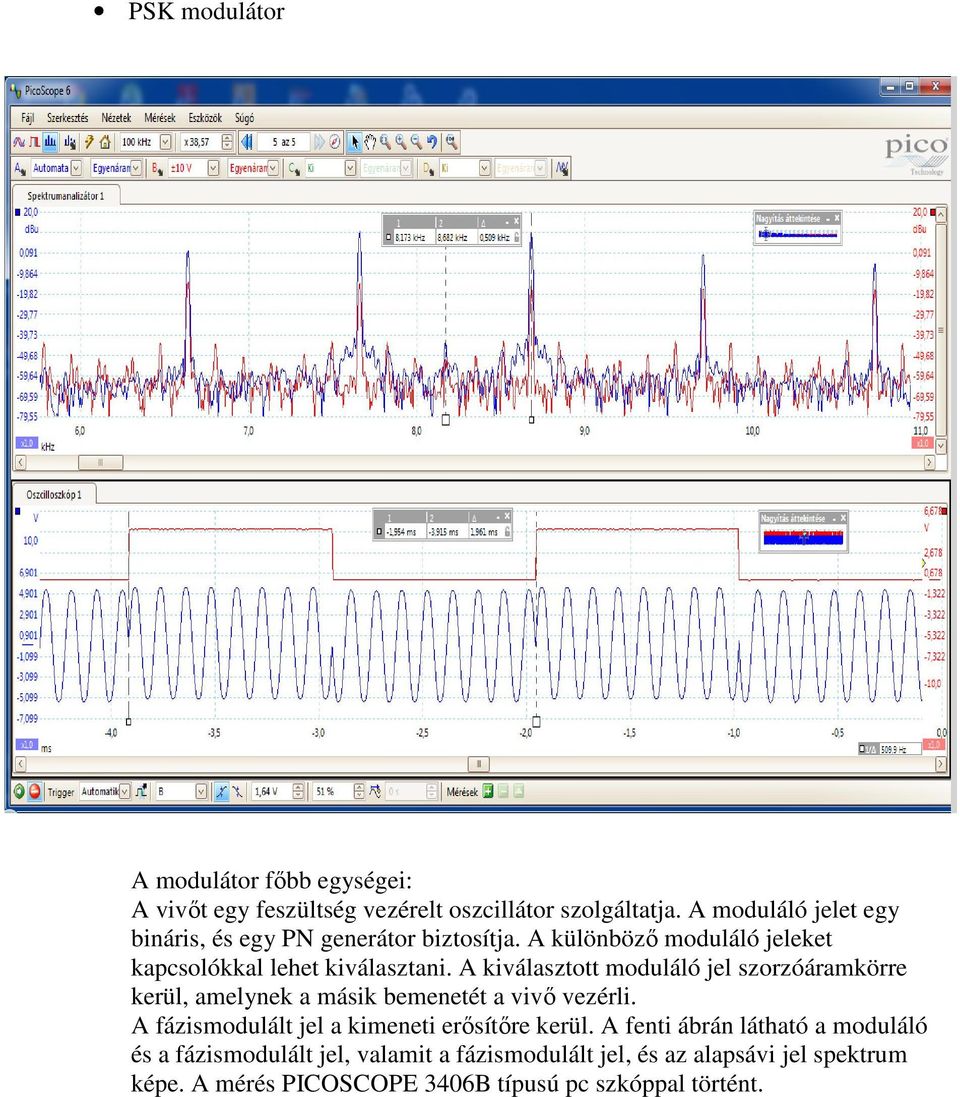Open channel B options button
The width and height of the screenshot is (960, 1097).
[x=157, y=168]
